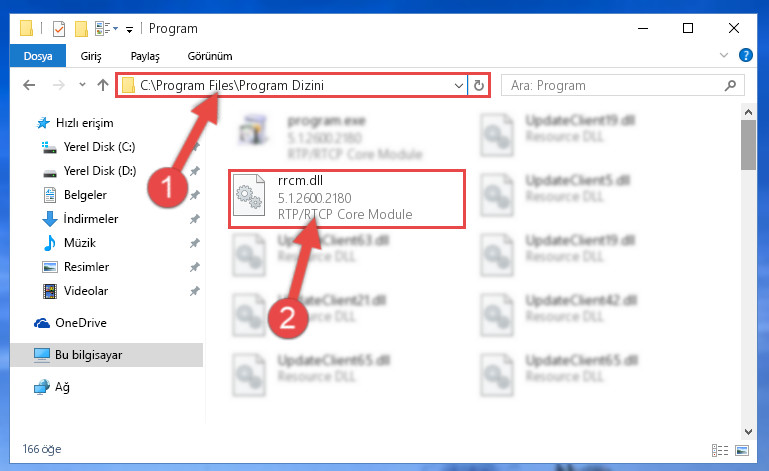Image resolution: width=769 pixels, height=471 pixels.
Task: Expand the ribbon with chevron
Action: (723, 55)
